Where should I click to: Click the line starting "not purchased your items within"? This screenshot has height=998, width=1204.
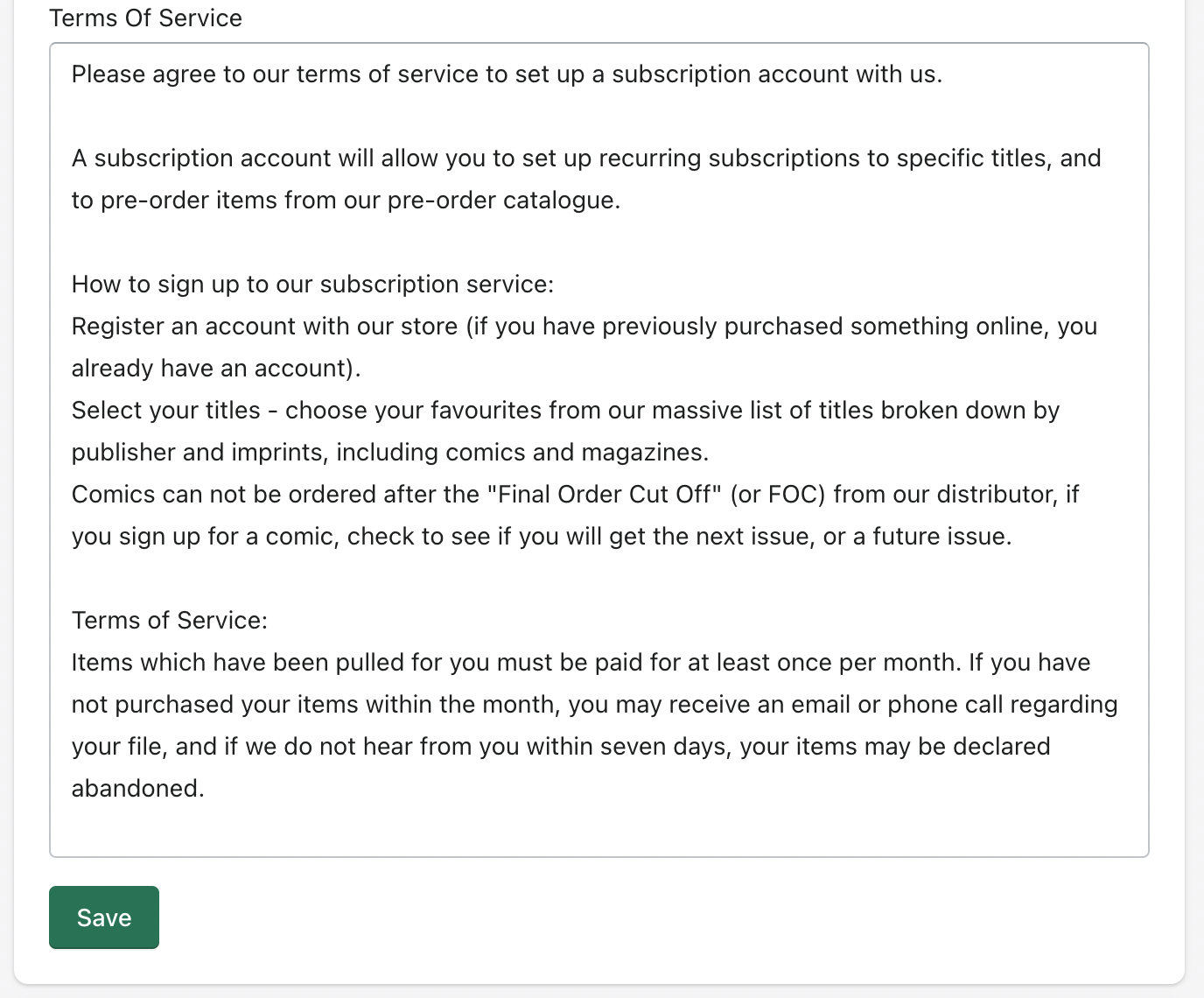tap(595, 705)
